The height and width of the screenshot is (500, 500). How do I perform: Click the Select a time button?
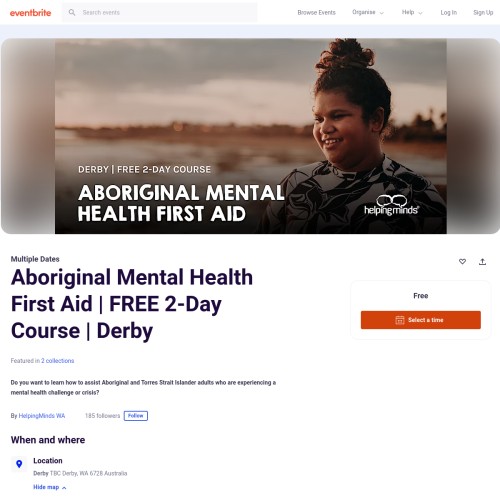(x=421, y=320)
